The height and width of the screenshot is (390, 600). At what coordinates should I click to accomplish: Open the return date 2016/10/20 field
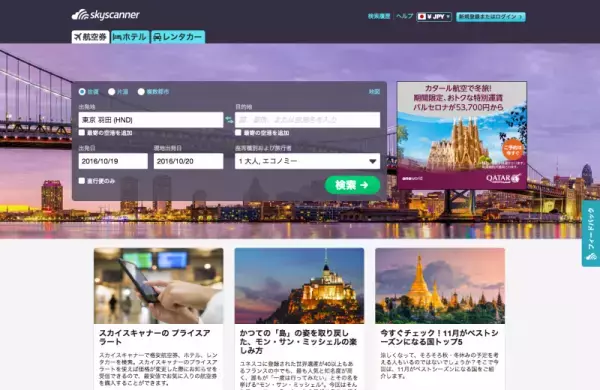(188, 161)
